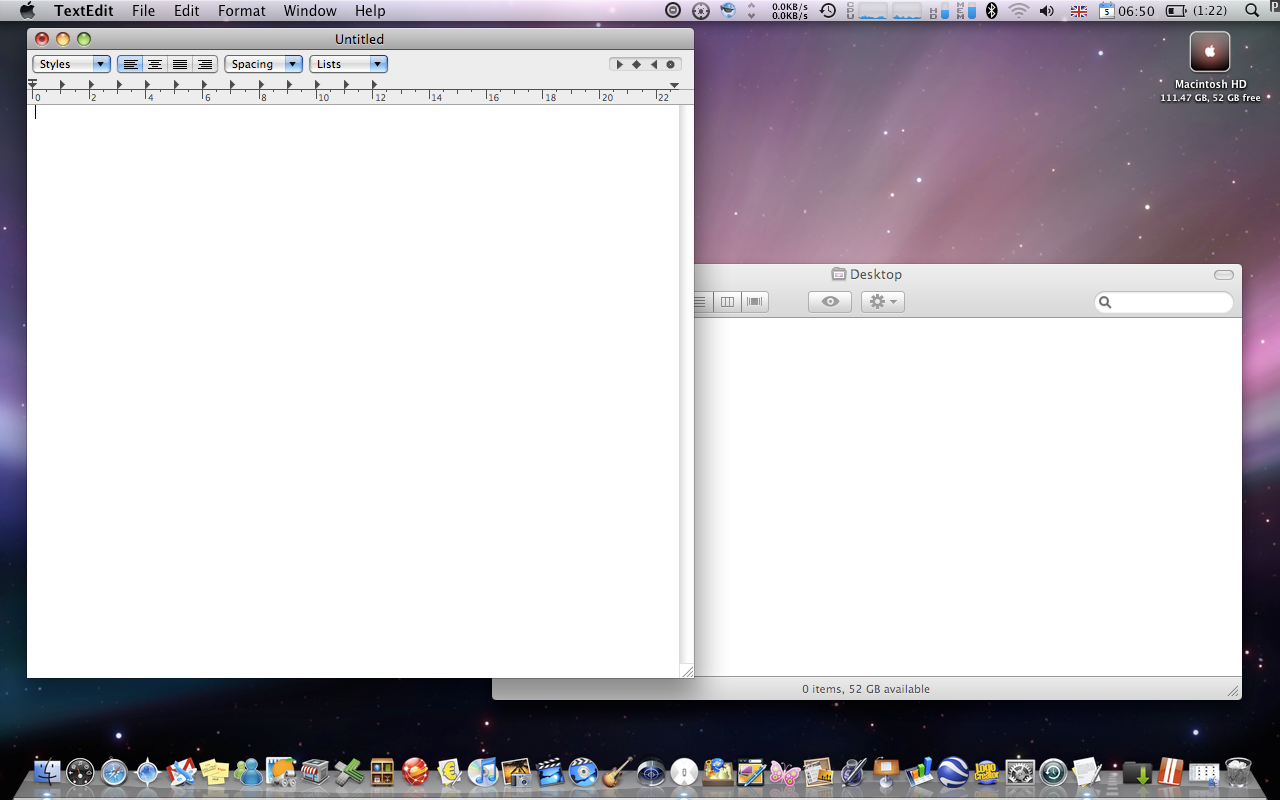The image size is (1280, 800).
Task: Open Spotlight search magnifier in menu bar
Action: (1252, 11)
